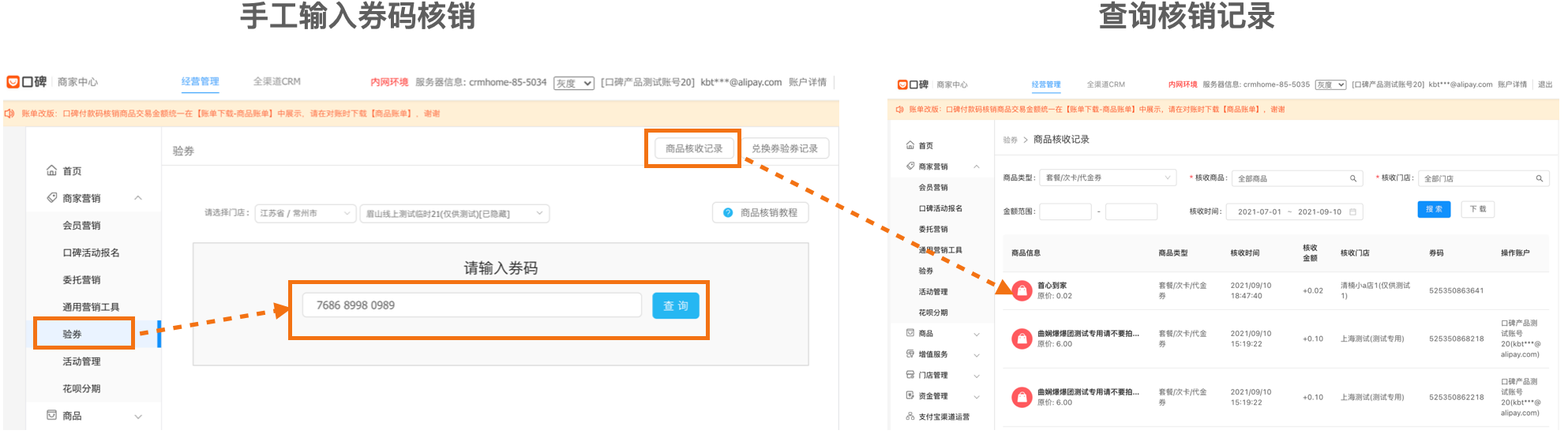The width and height of the screenshot is (1568, 434).
Task: Click the 门店管理 store icon
Action: click(910, 375)
